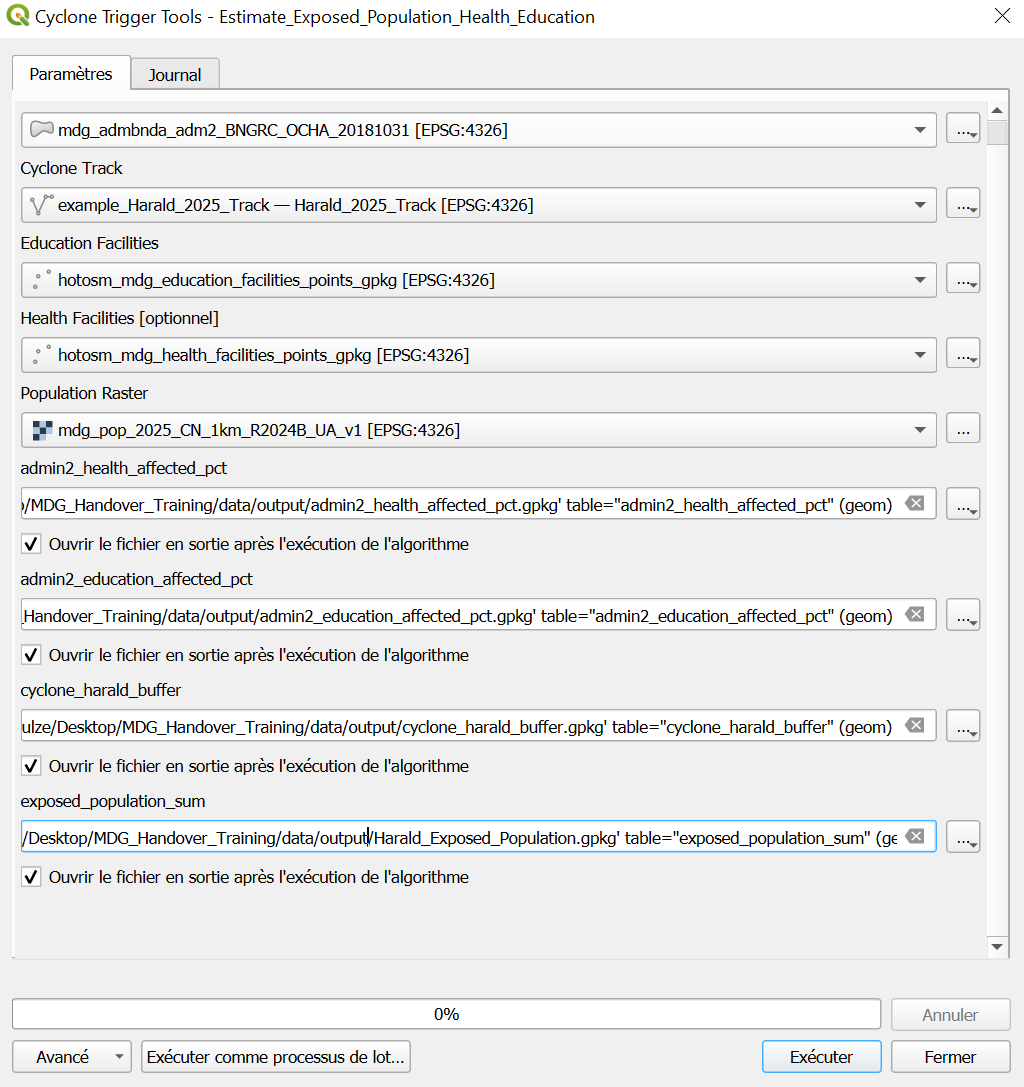Clear the cyclone_harald_buffer output path
Screen dimensions: 1024x1087
[914, 726]
